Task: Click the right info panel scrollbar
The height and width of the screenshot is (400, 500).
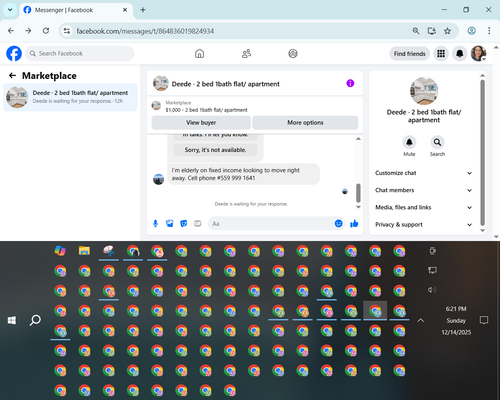Action: point(482,152)
